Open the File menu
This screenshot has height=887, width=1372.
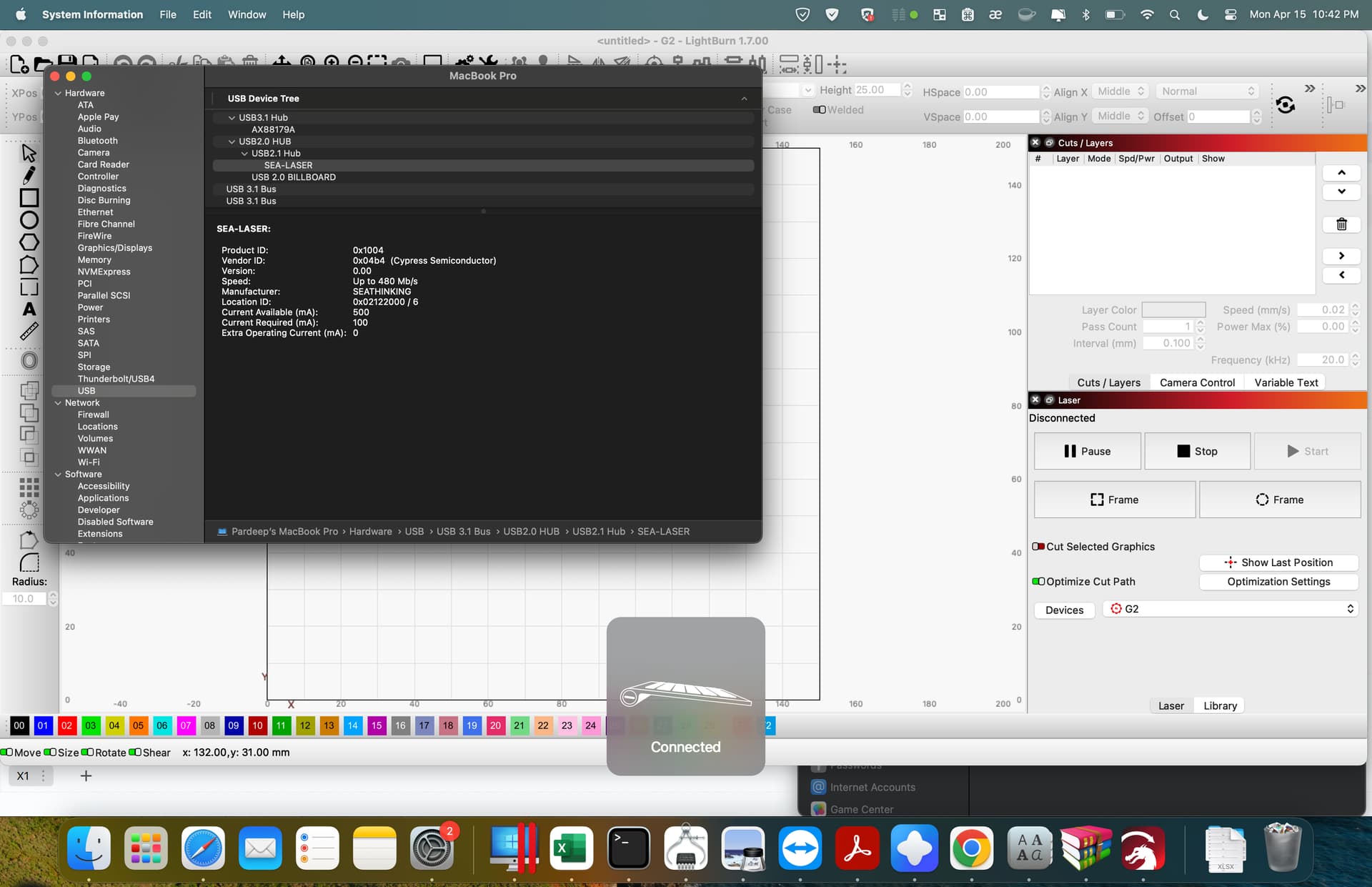point(168,14)
